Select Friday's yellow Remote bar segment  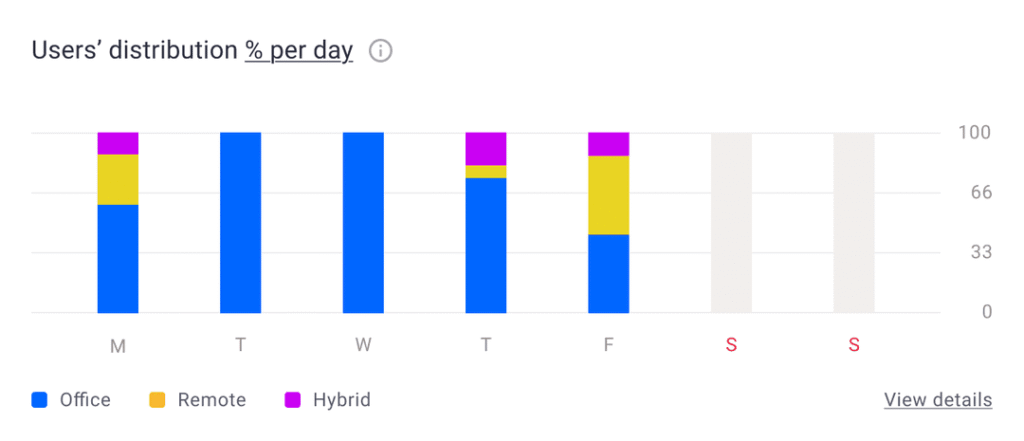pos(608,195)
